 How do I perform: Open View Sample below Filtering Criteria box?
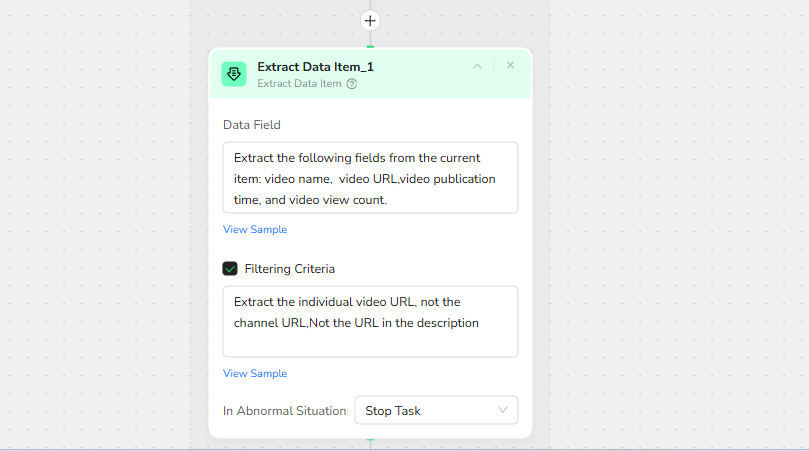tap(255, 374)
